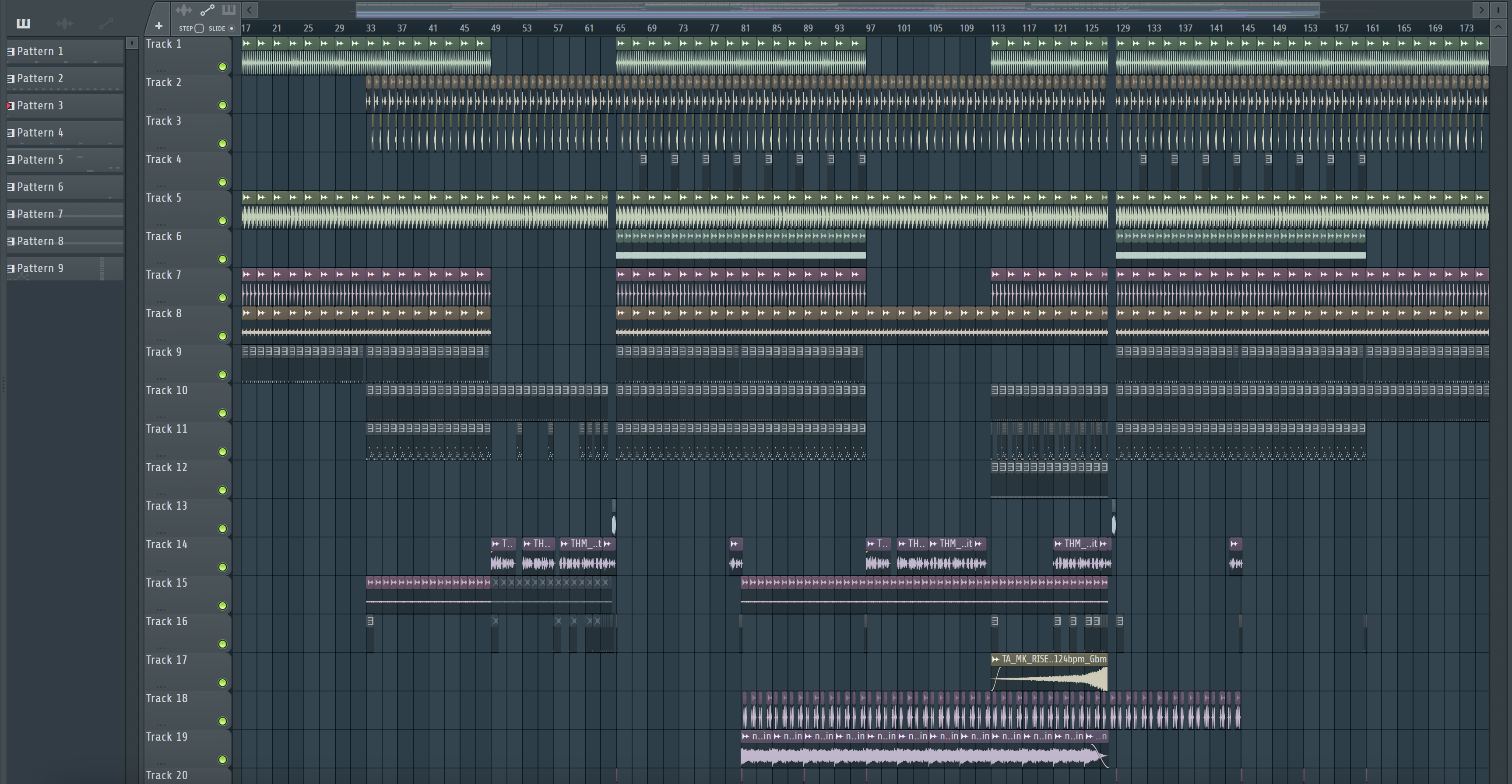This screenshot has width=1512, height=784.
Task: Mute Track 3 with its green light
Action: [x=222, y=144]
